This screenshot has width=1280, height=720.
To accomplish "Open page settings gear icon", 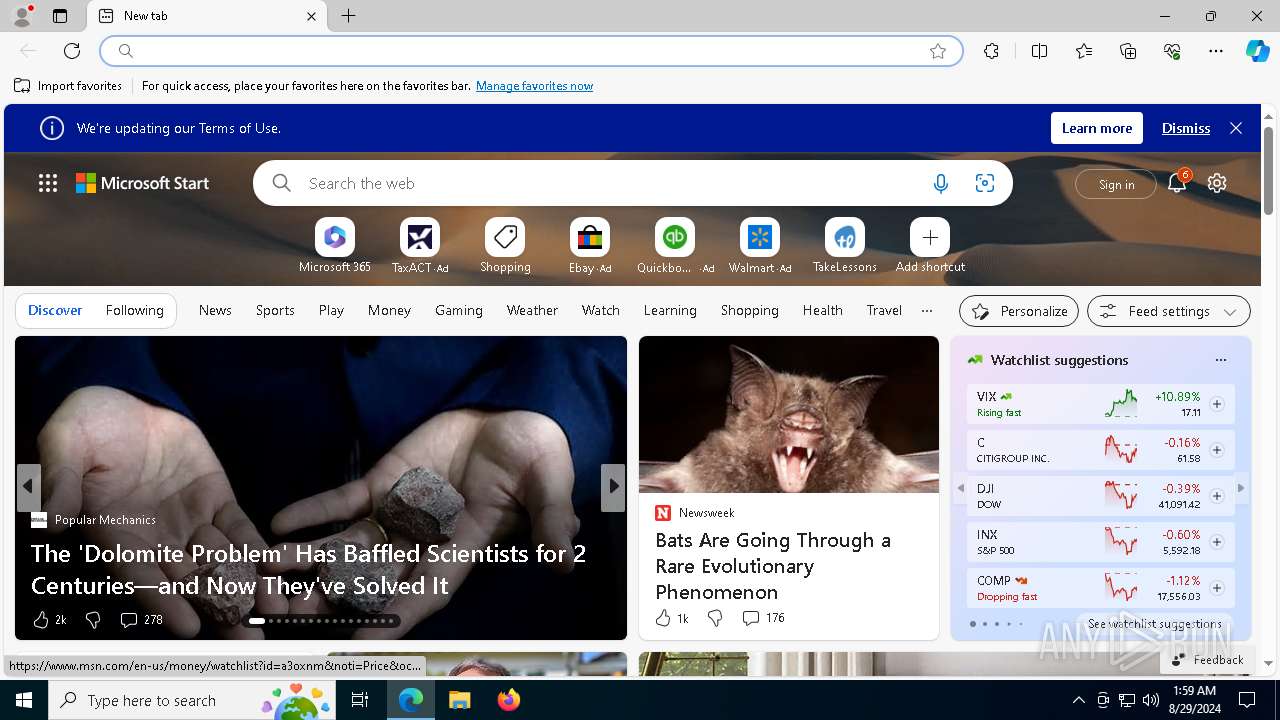I will (x=1217, y=183).
